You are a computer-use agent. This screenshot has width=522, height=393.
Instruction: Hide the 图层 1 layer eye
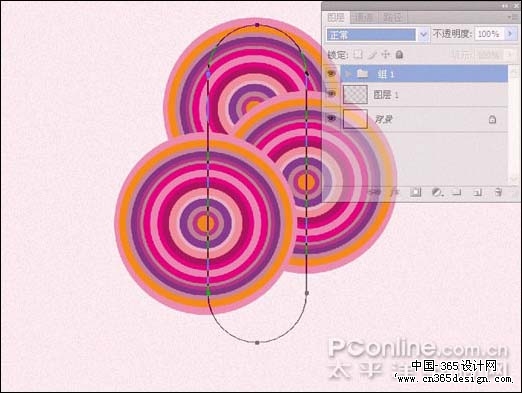point(331,95)
